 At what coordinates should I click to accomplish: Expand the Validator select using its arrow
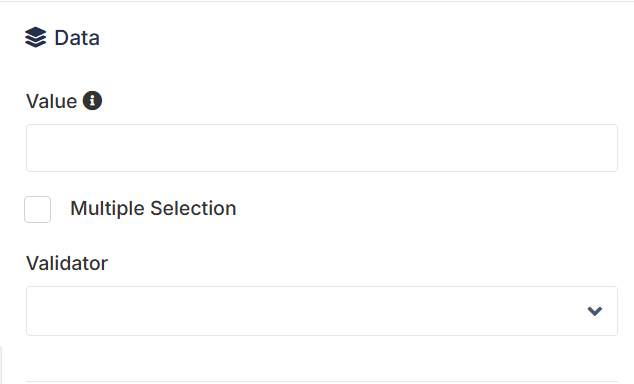coord(595,311)
